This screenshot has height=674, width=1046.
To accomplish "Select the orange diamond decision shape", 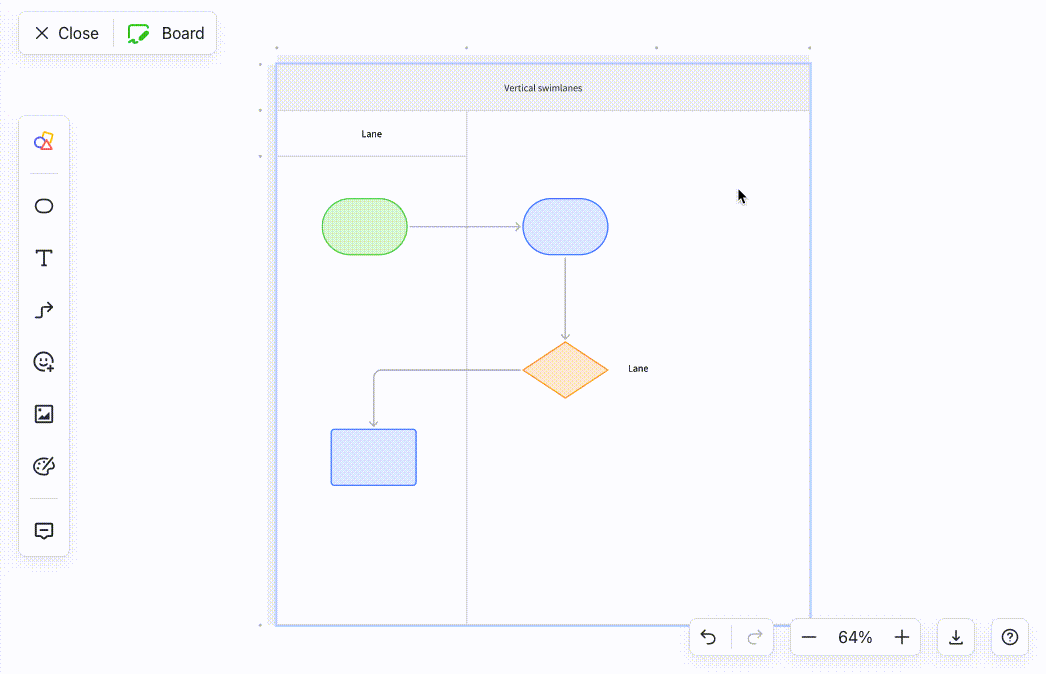I will (x=565, y=369).
